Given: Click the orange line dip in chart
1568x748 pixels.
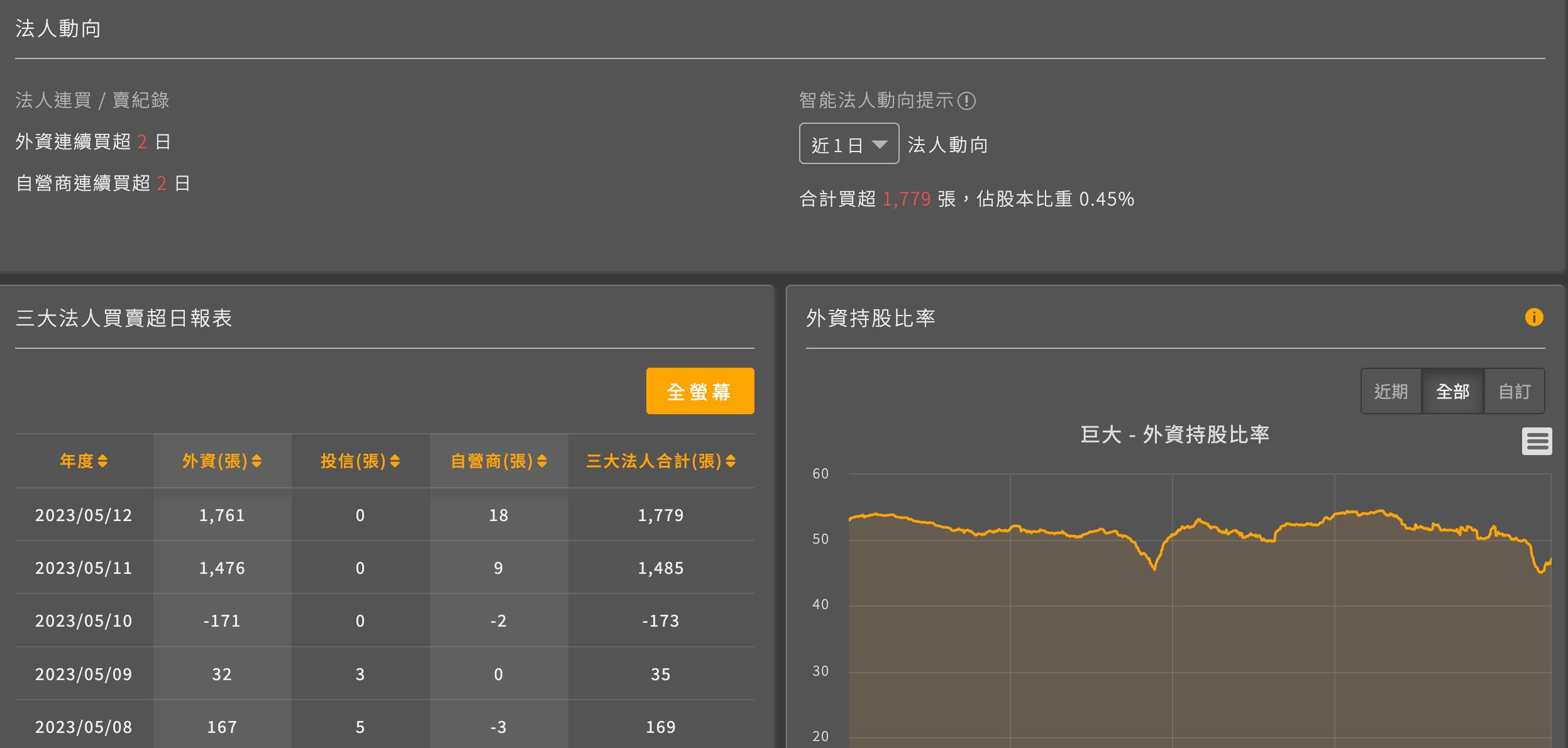Looking at the screenshot, I should point(1154,567).
